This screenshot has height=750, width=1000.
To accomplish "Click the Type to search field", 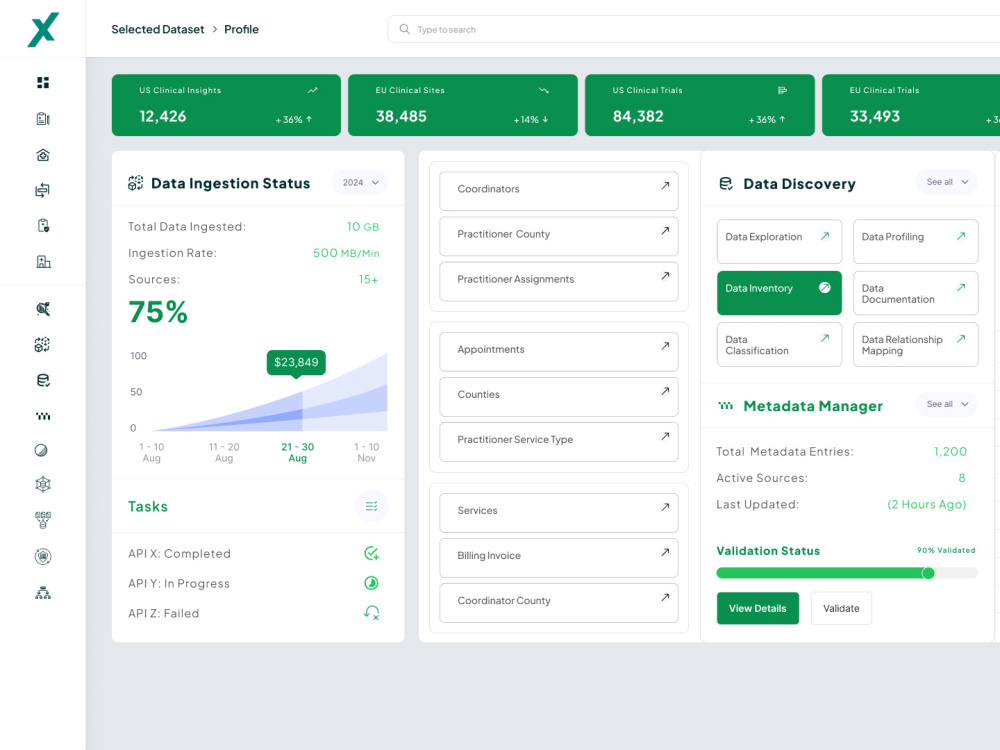I will [x=693, y=29].
